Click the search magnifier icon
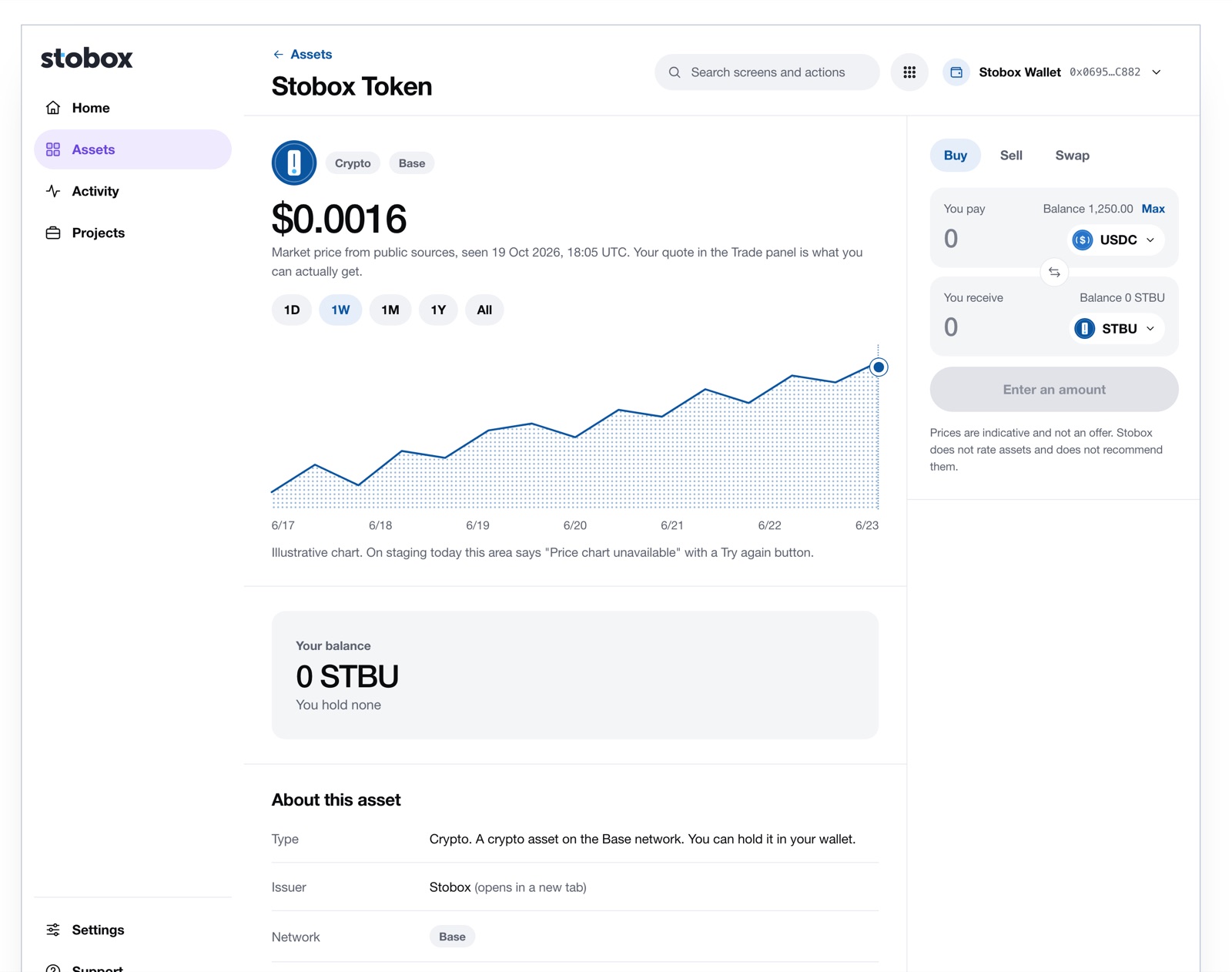Screen dimensions: 1232x972 point(675,72)
